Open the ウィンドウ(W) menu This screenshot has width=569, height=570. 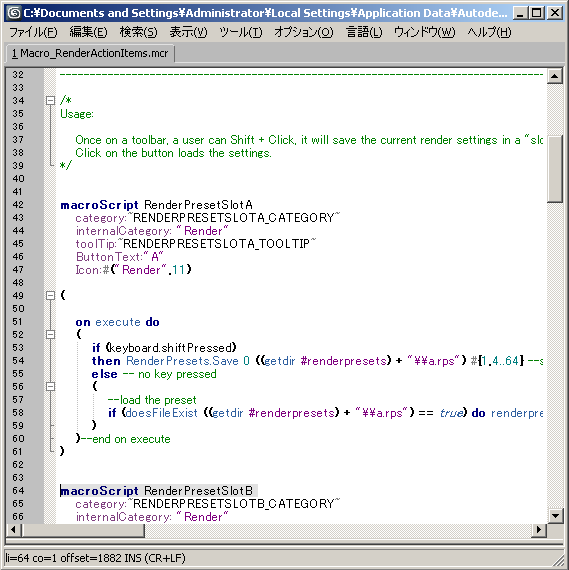click(424, 32)
